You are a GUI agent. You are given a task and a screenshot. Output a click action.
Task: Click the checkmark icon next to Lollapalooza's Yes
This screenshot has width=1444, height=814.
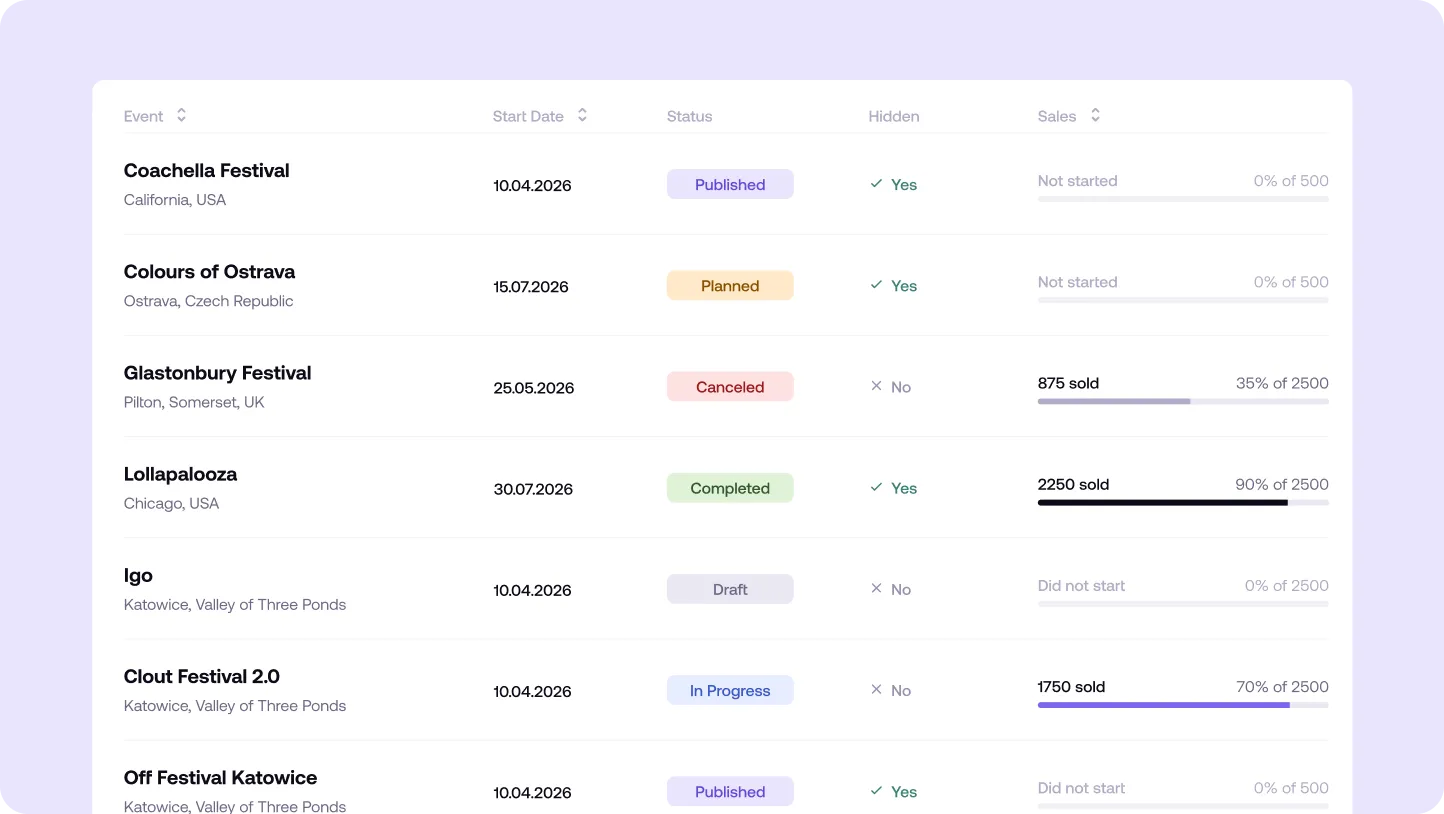pos(875,488)
